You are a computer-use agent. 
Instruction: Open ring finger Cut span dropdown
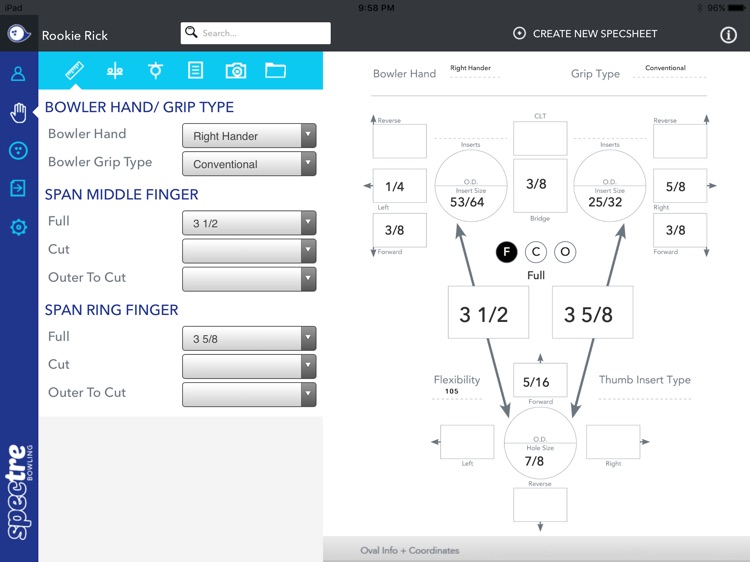coord(249,366)
